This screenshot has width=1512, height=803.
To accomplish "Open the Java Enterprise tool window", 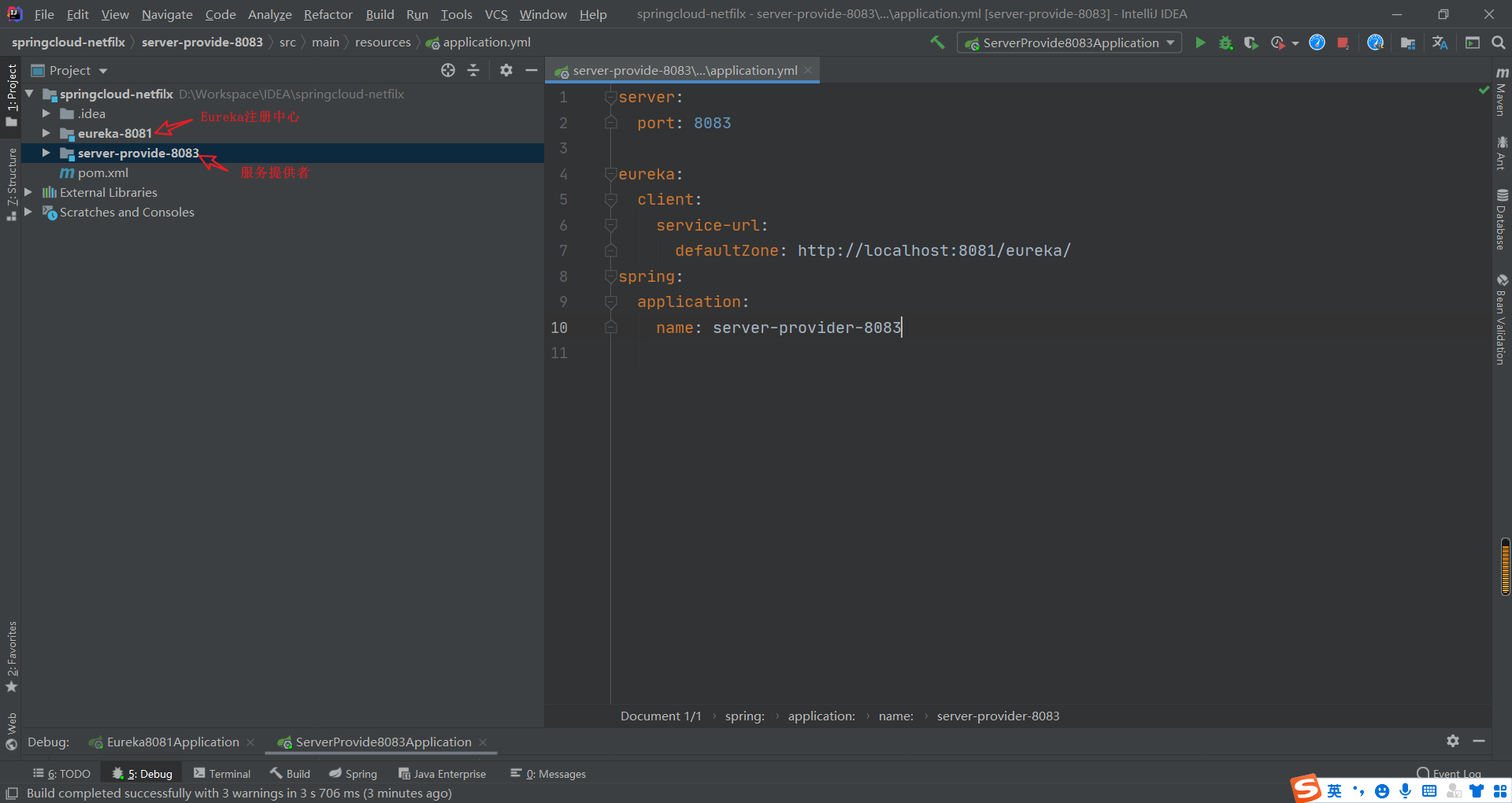I will click(442, 774).
